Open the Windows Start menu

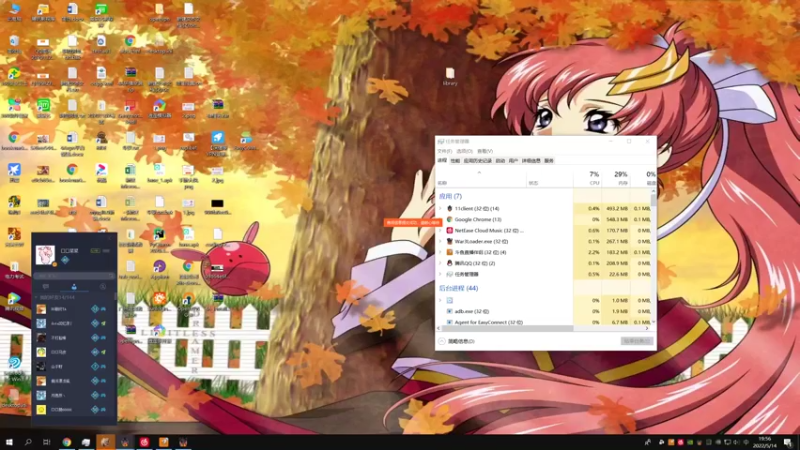pos(9,442)
